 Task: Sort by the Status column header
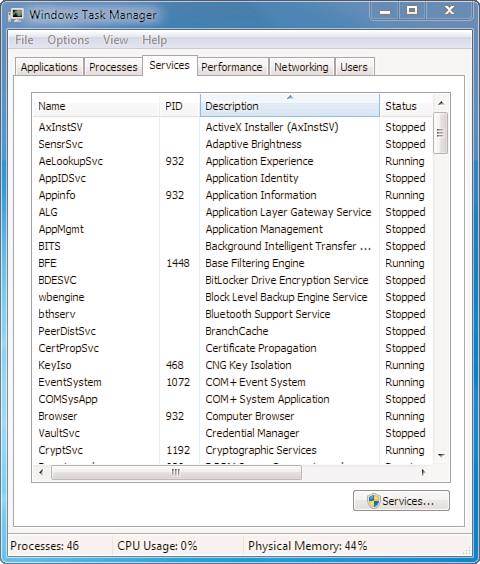pos(406,106)
